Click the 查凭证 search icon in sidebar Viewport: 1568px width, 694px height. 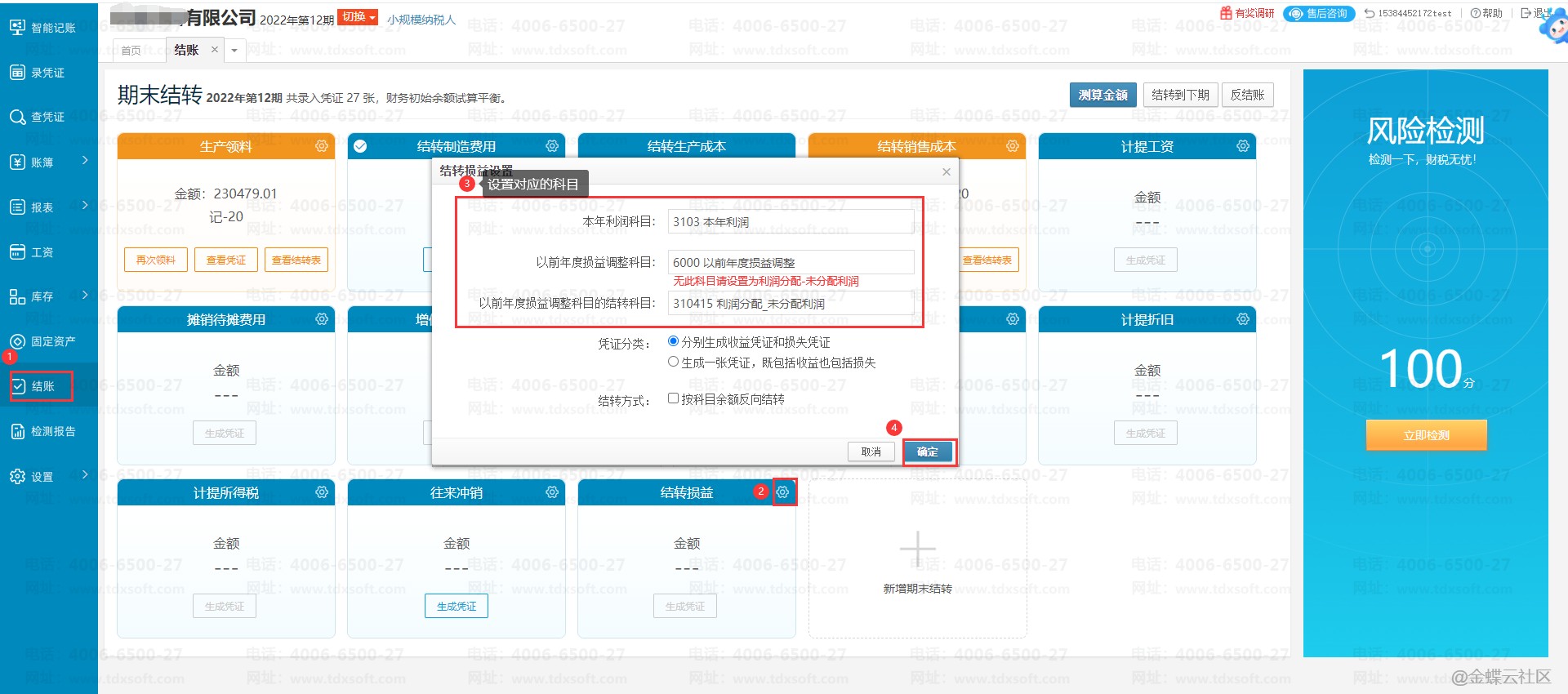tap(17, 118)
